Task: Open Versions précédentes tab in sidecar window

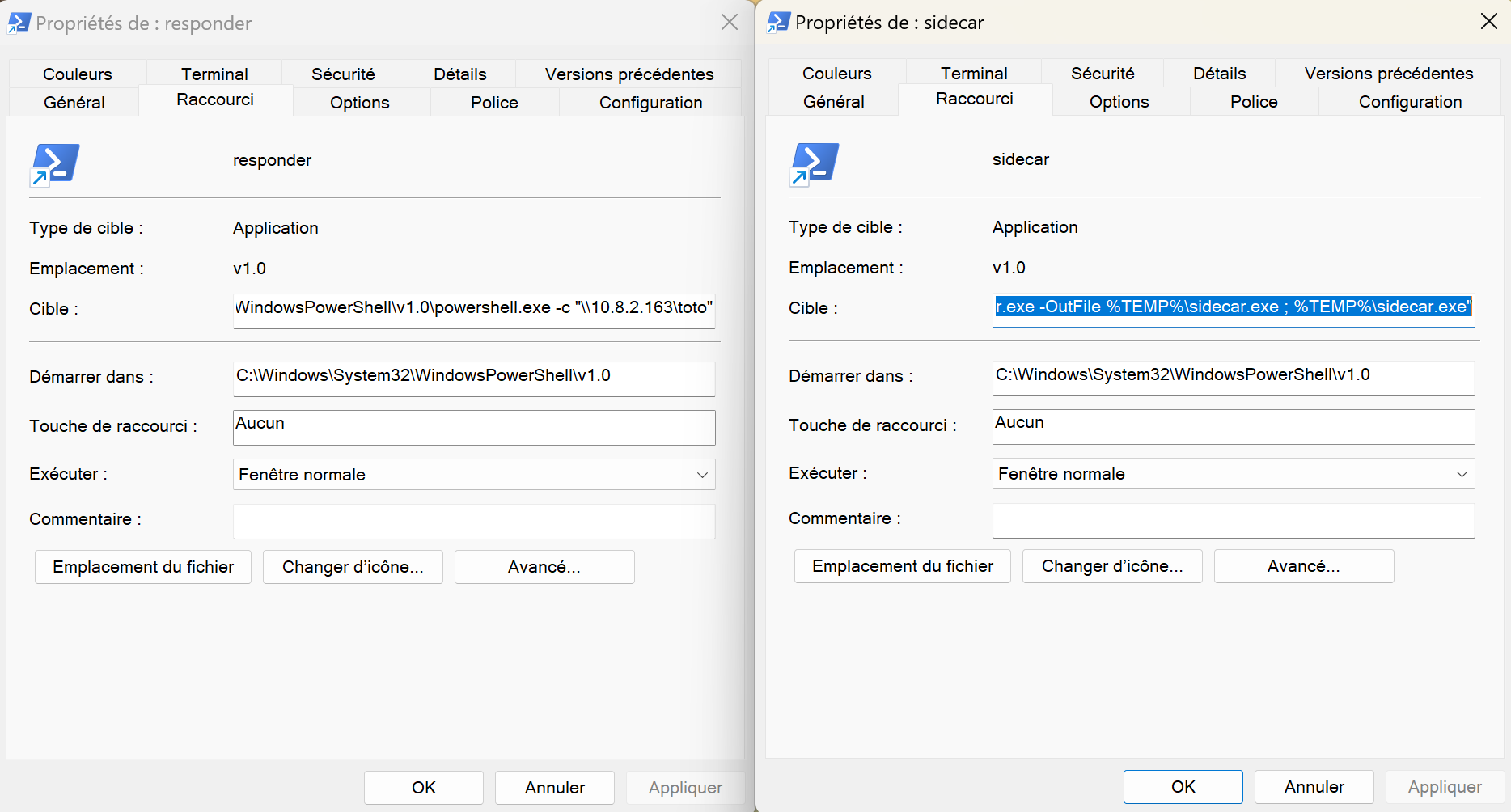Action: 1389,73
